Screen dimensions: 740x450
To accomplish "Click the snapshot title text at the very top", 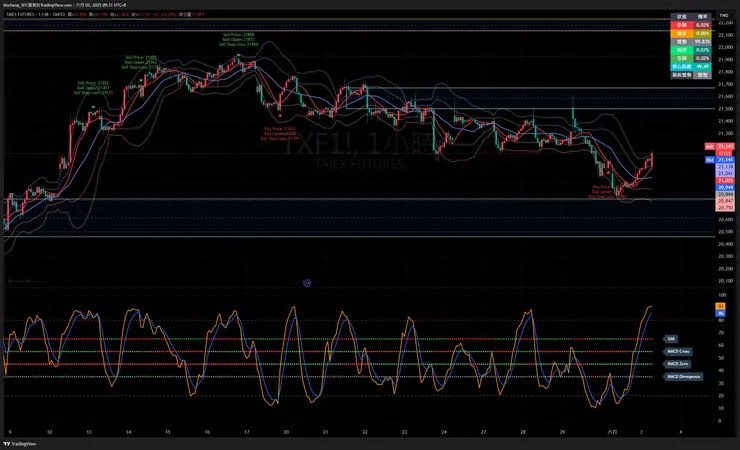I will 65,5.
